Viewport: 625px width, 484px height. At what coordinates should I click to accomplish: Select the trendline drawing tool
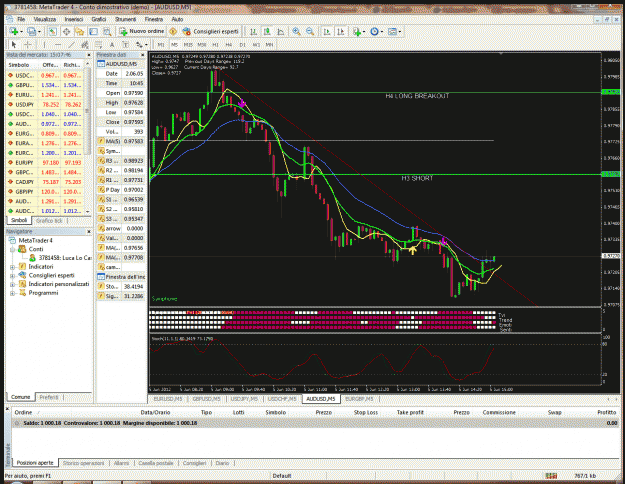click(x=71, y=45)
